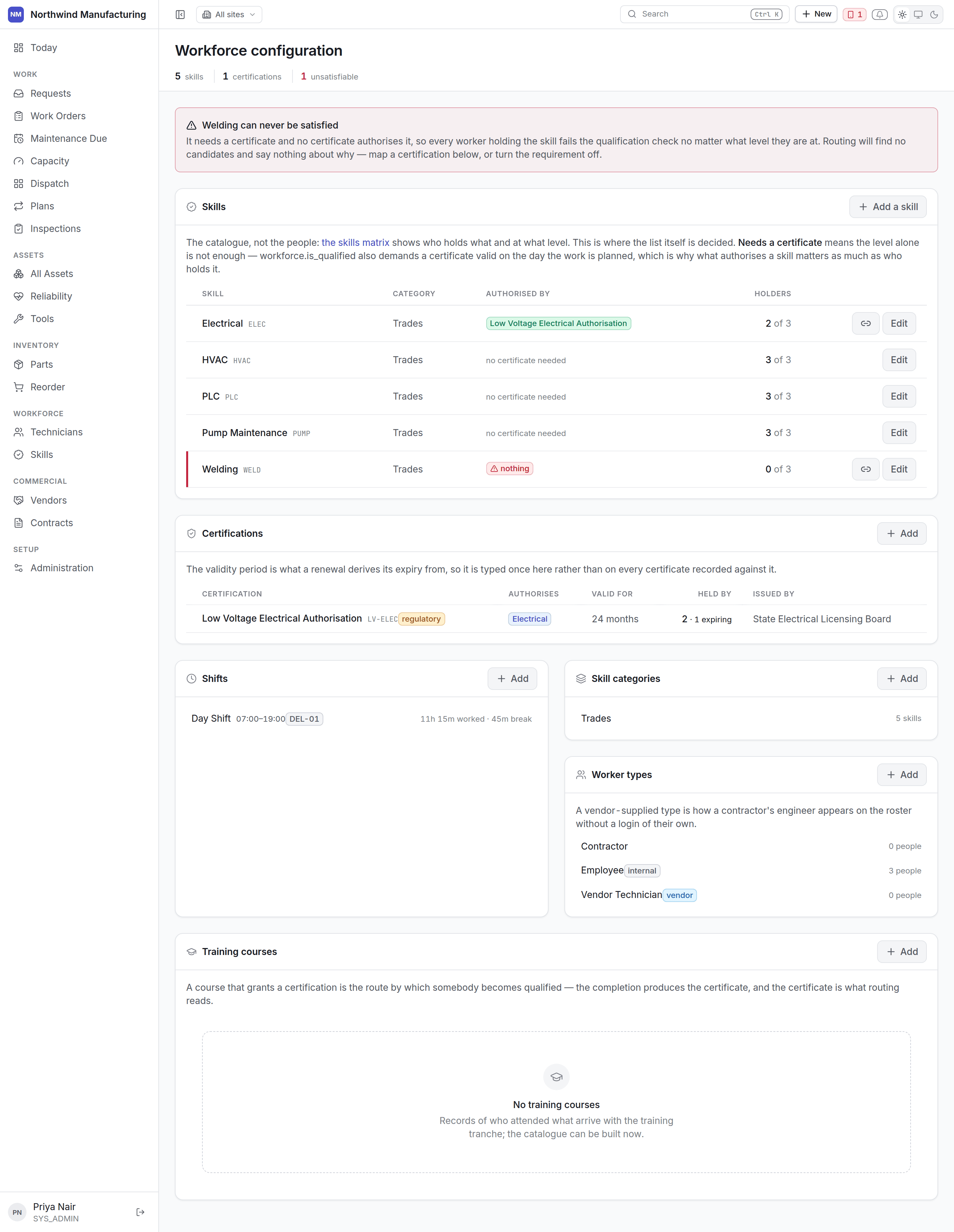Click the Technicians people icon
The image size is (954, 1232).
tap(19, 433)
